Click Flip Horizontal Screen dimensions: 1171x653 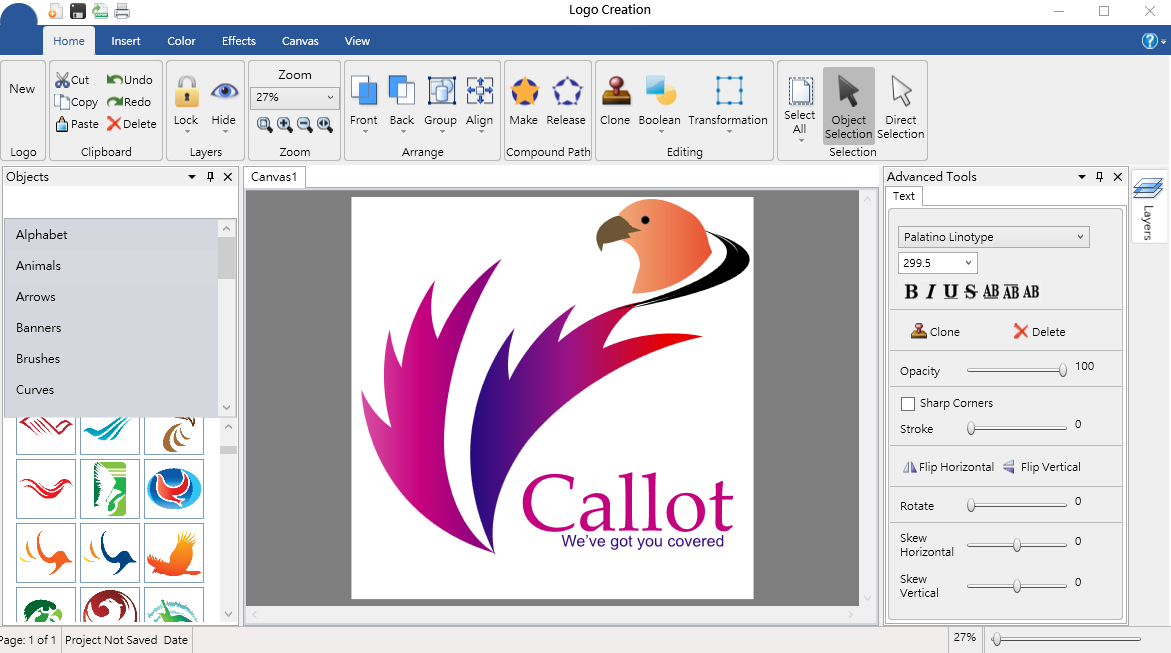(x=948, y=467)
